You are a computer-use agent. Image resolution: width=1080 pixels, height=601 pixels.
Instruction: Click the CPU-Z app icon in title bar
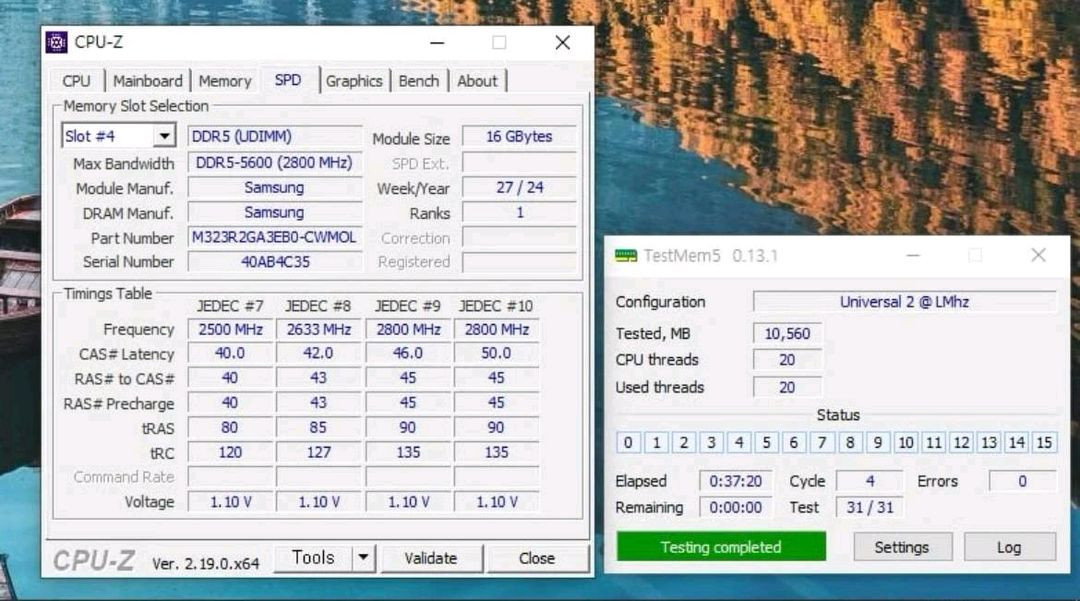tap(56, 42)
